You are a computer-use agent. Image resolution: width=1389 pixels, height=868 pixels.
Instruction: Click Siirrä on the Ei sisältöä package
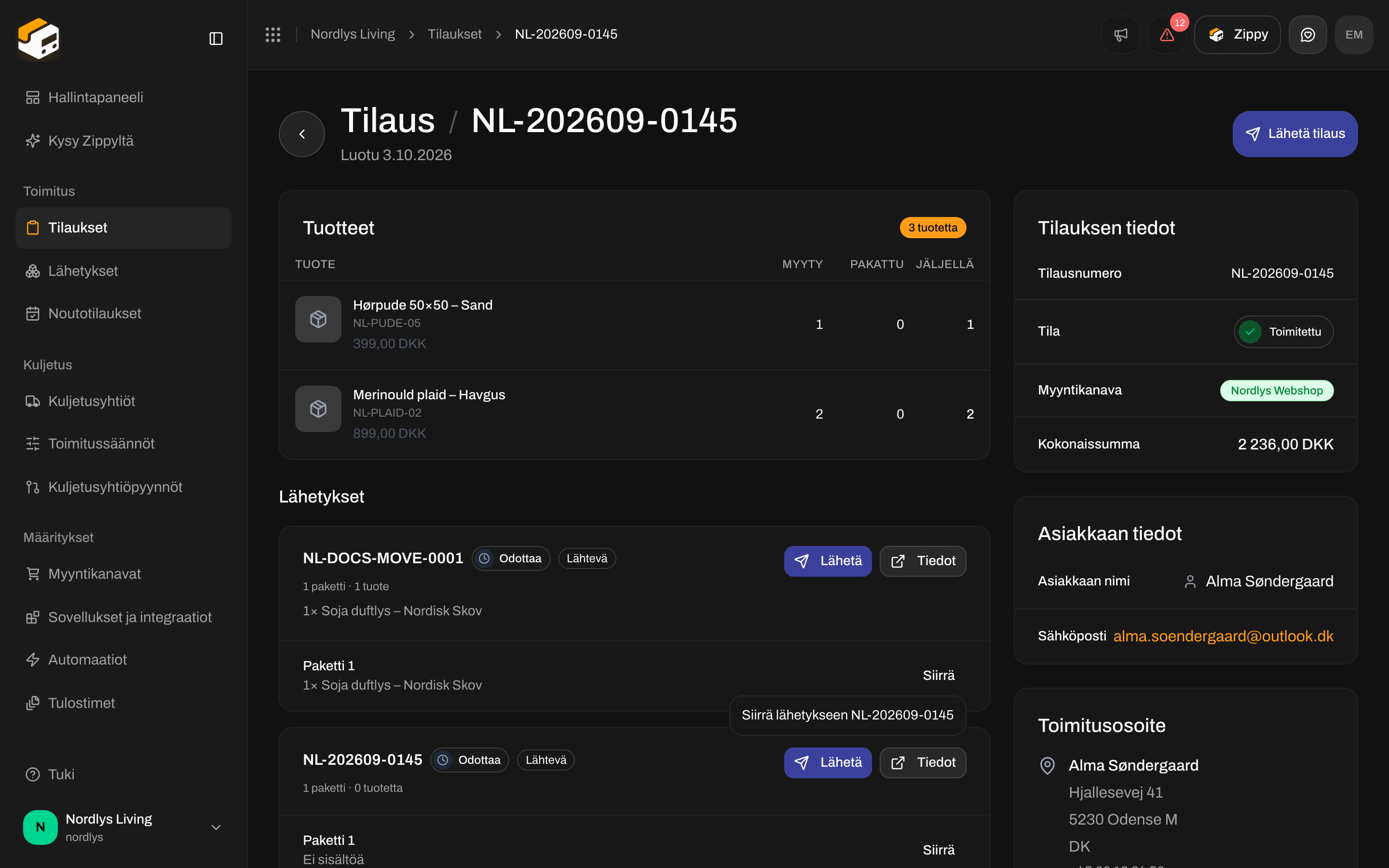click(939, 850)
